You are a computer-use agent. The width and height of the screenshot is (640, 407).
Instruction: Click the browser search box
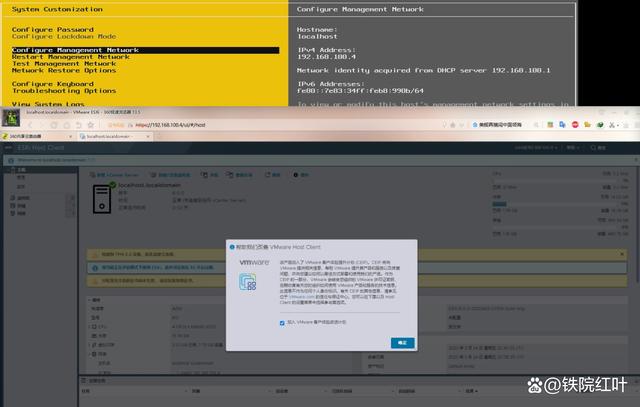pyautogui.click(x=500, y=125)
